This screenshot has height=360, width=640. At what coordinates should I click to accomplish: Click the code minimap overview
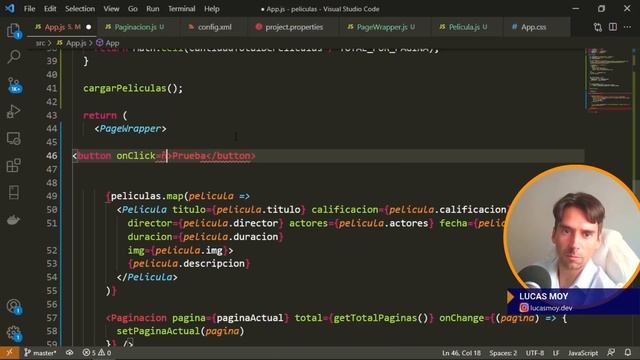click(608, 80)
